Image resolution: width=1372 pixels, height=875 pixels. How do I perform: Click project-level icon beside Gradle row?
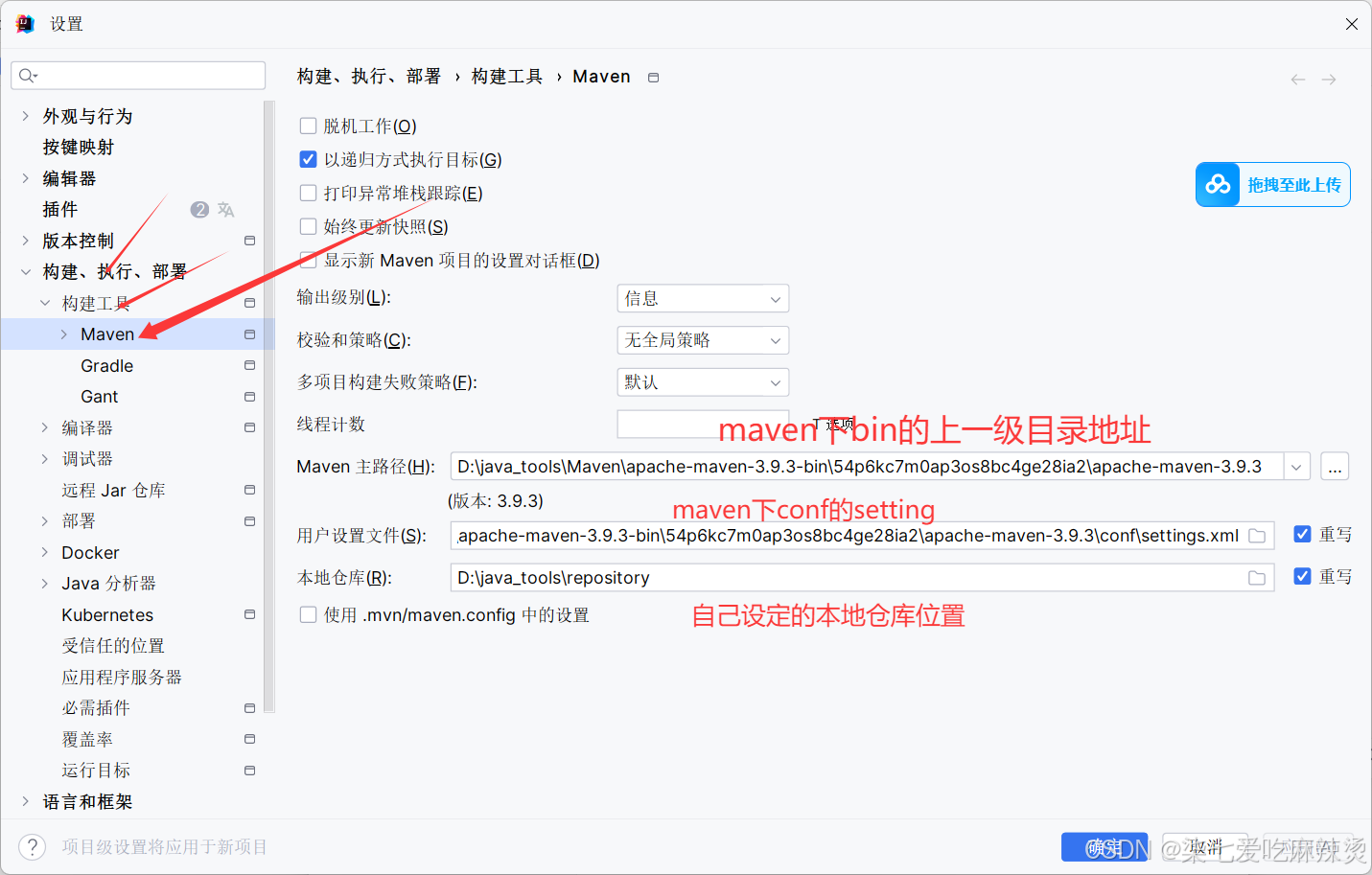(249, 365)
